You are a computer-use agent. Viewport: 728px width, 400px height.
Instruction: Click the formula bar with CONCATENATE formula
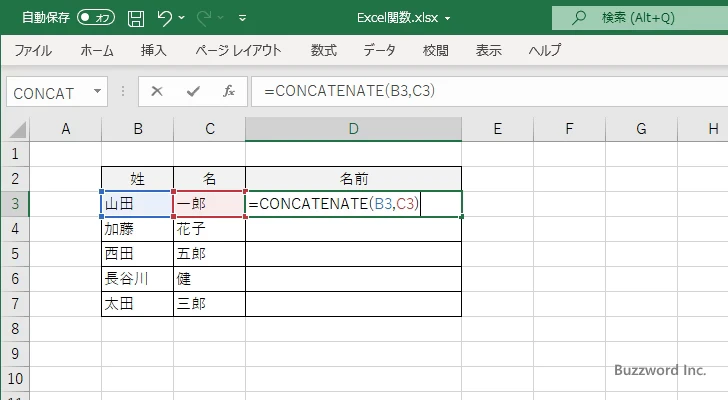point(490,91)
